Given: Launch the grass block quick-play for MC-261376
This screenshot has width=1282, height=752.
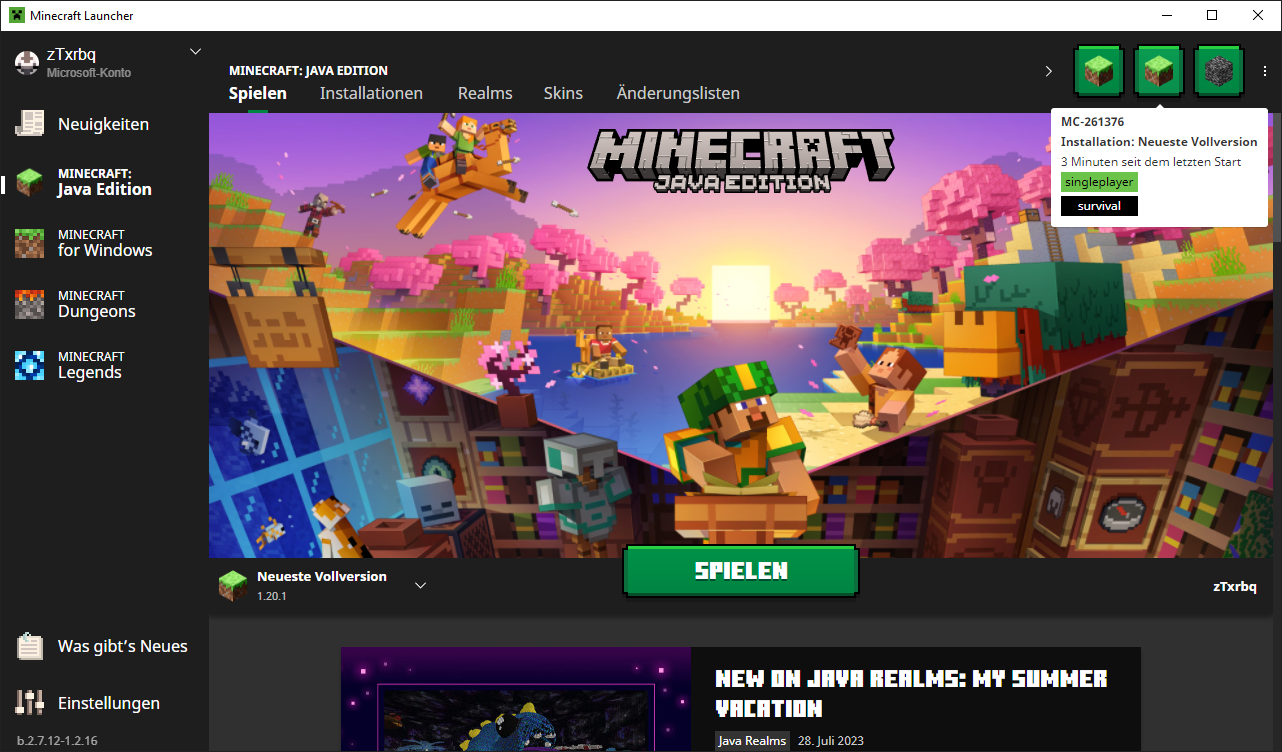Looking at the screenshot, I should (x=1159, y=70).
